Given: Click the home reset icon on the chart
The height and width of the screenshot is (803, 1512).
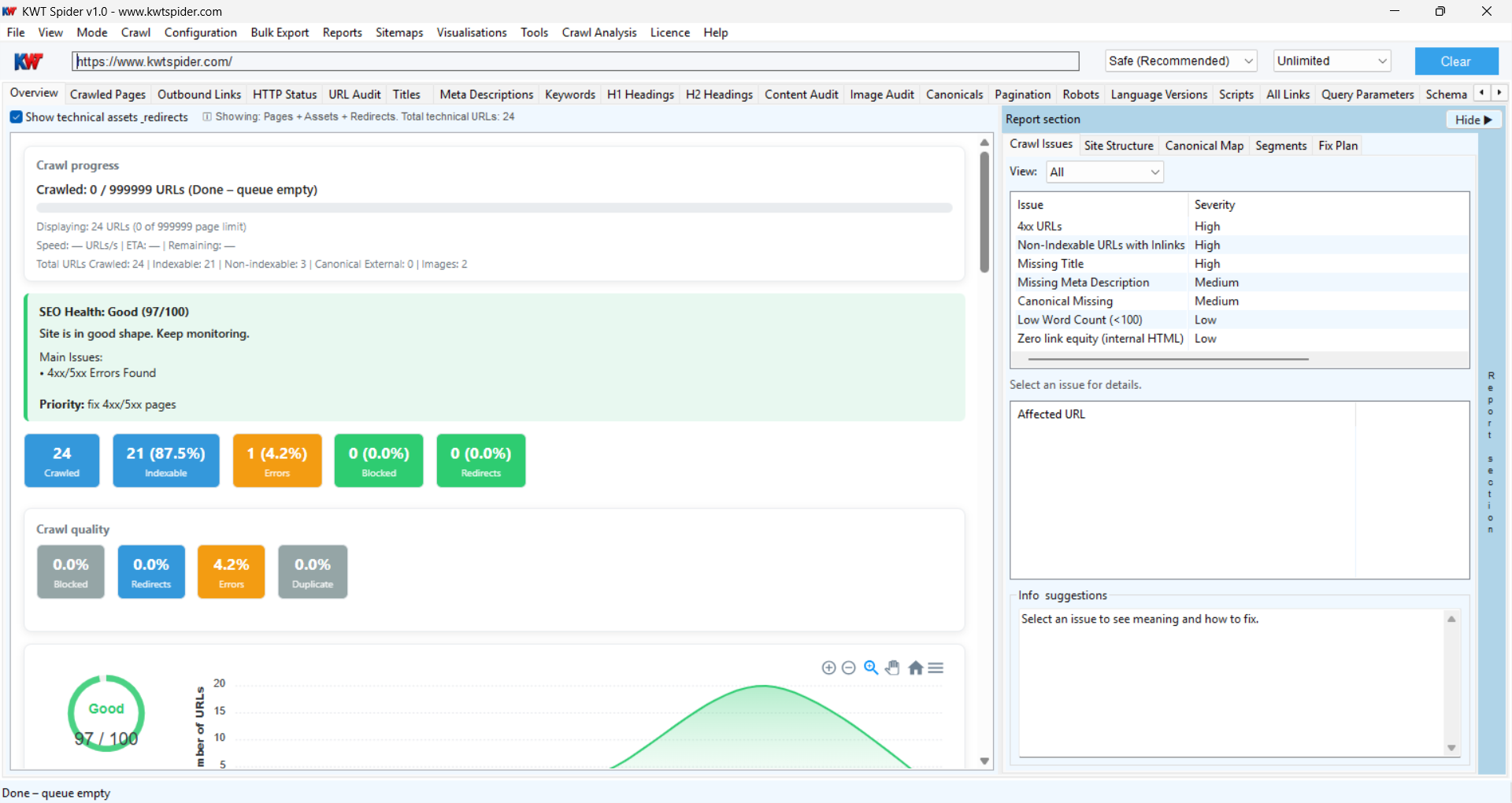Looking at the screenshot, I should point(914,667).
